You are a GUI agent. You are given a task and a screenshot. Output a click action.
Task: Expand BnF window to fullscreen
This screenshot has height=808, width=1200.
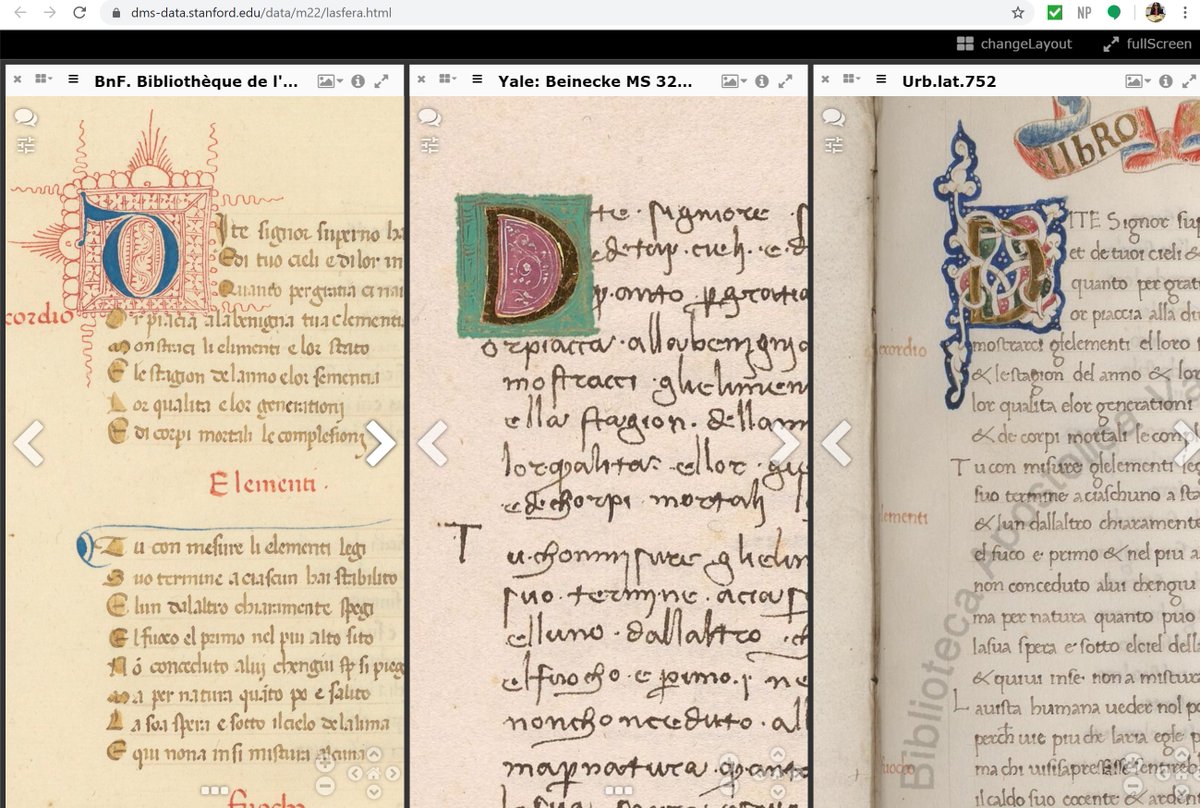381,81
